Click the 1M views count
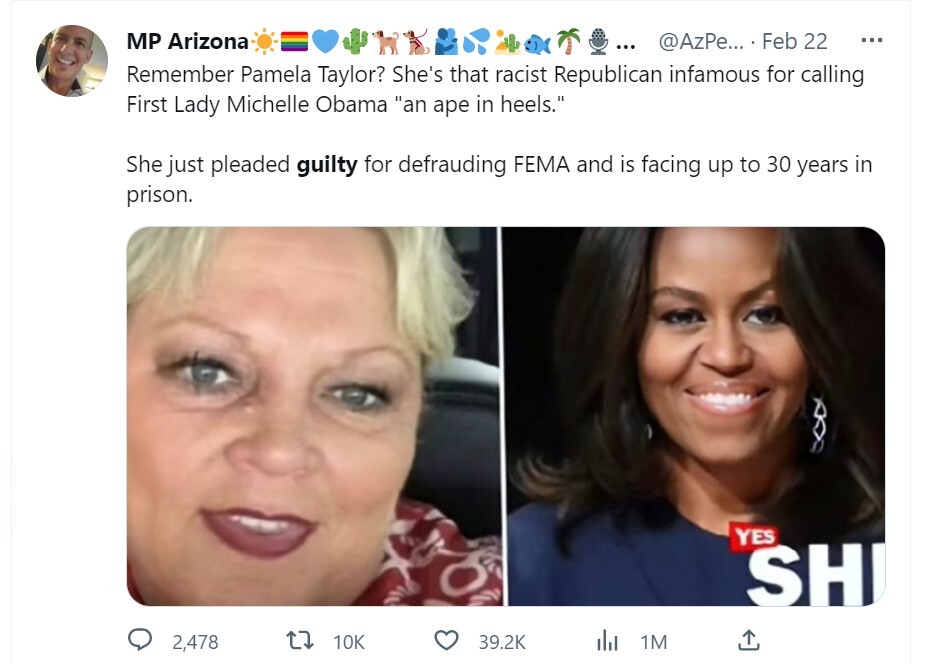Viewport: 925px width, 664px height. (654, 642)
